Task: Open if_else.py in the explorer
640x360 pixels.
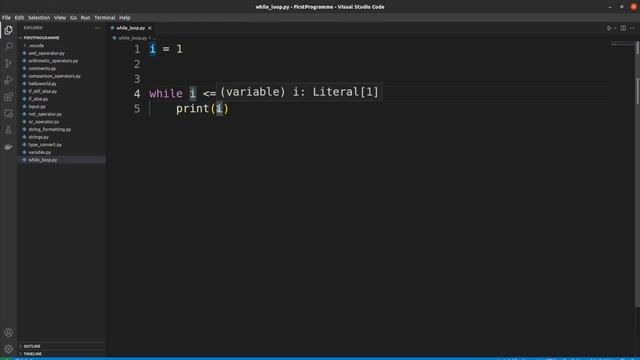Action: pyautogui.click(x=38, y=99)
